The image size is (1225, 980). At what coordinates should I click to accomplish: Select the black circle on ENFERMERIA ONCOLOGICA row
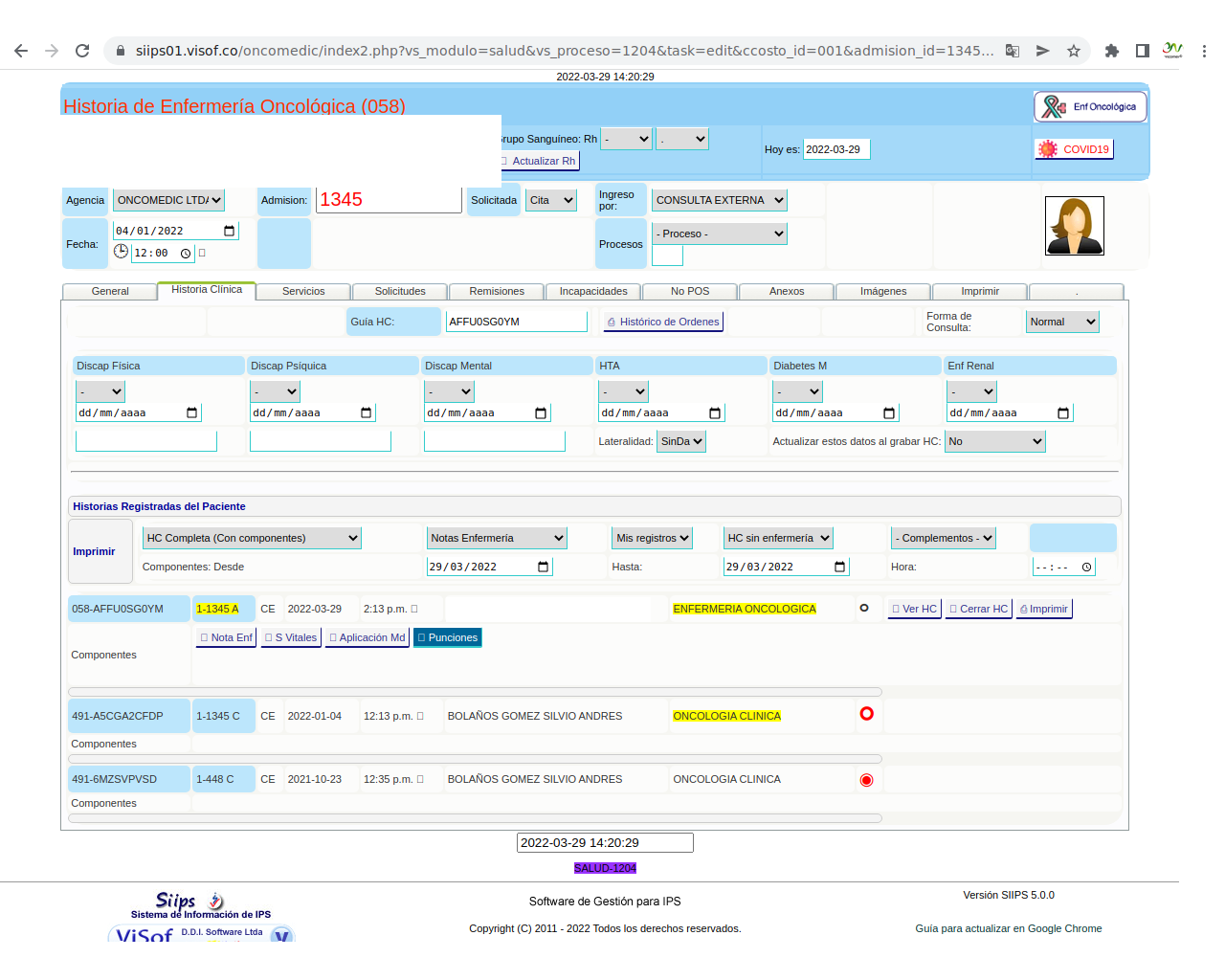[x=864, y=608]
